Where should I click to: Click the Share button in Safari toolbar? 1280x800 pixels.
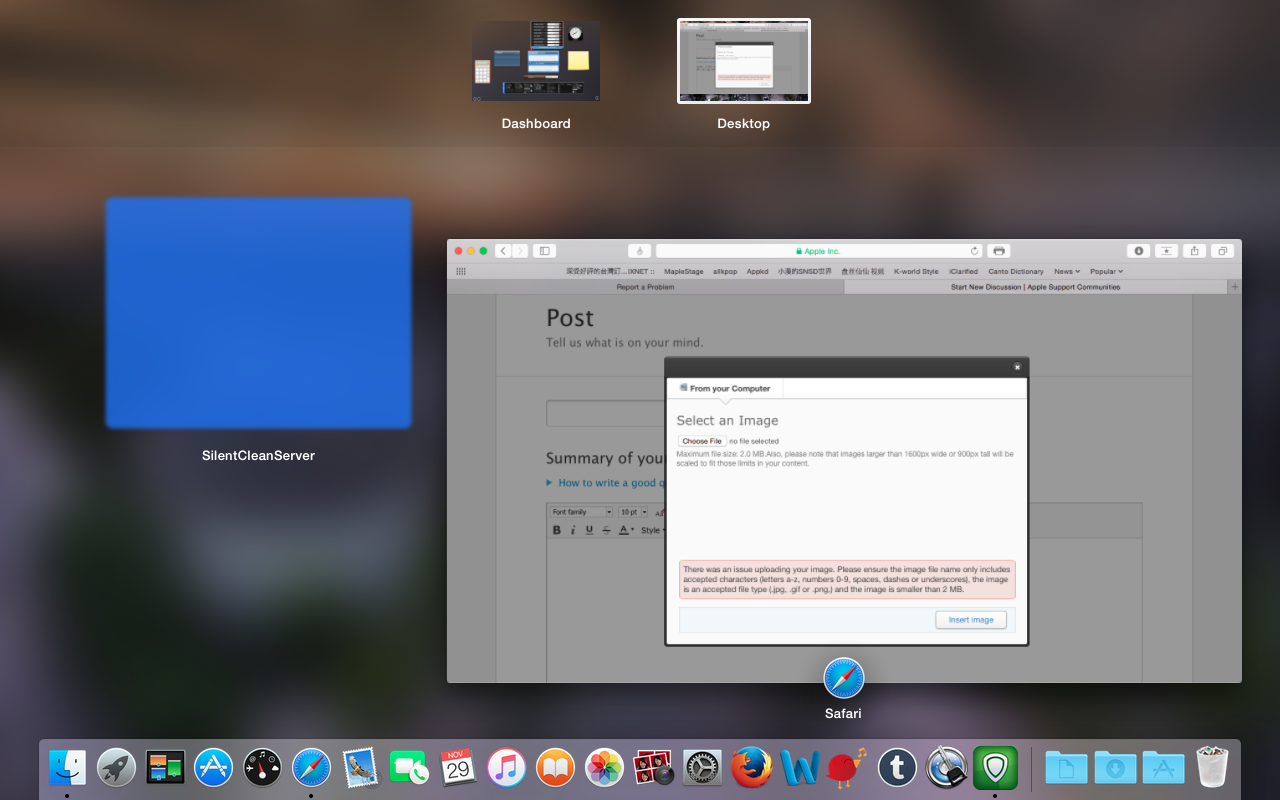click(1194, 251)
